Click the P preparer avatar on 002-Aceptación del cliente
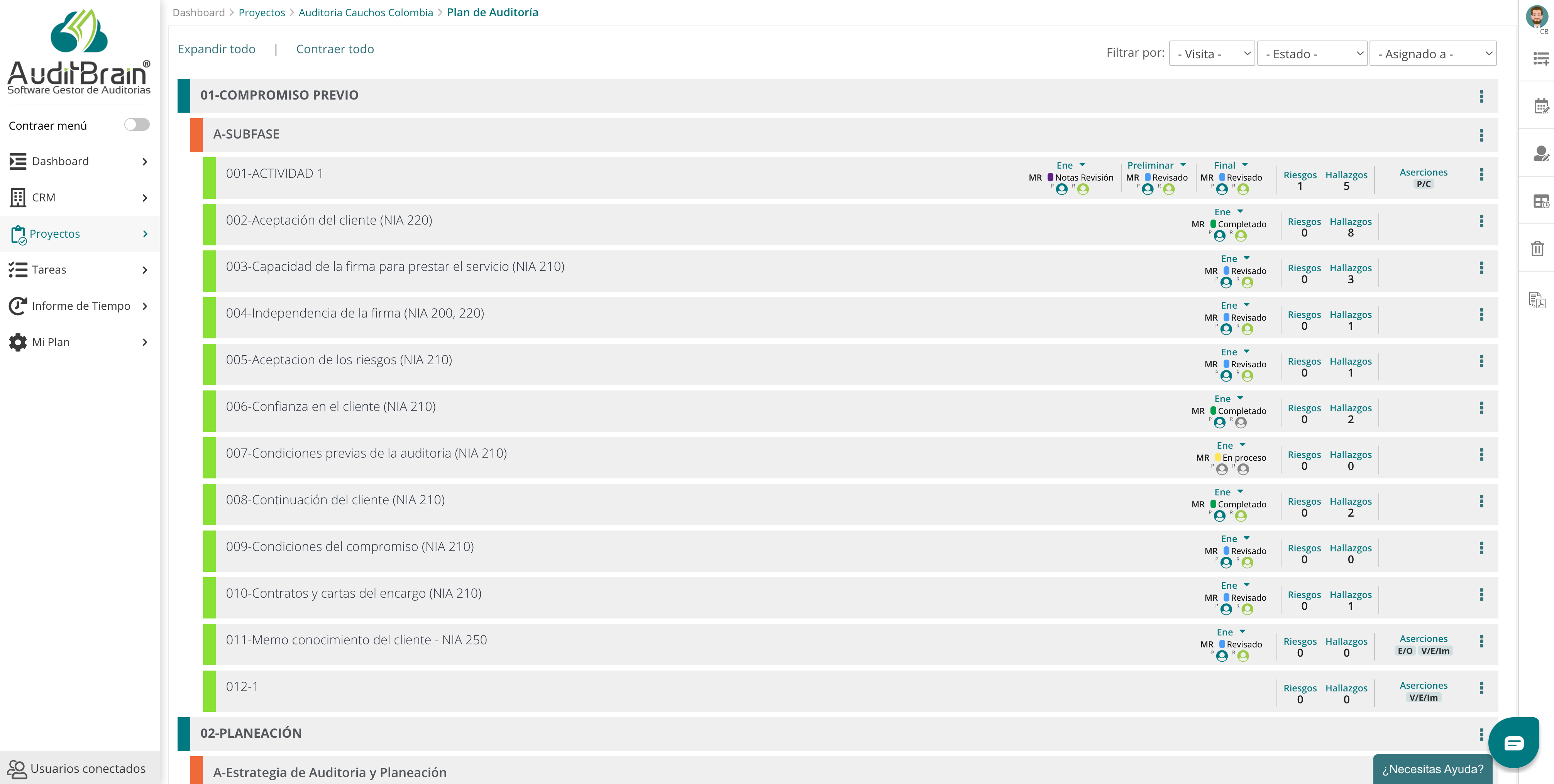Screen dimensions: 1554x784 point(1221,236)
